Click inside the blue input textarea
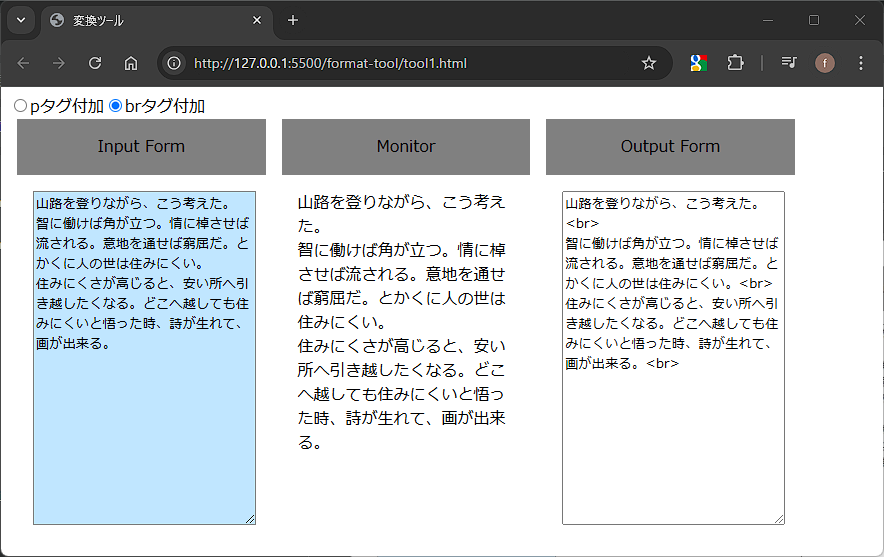The width and height of the screenshot is (884, 557). [x=144, y=358]
